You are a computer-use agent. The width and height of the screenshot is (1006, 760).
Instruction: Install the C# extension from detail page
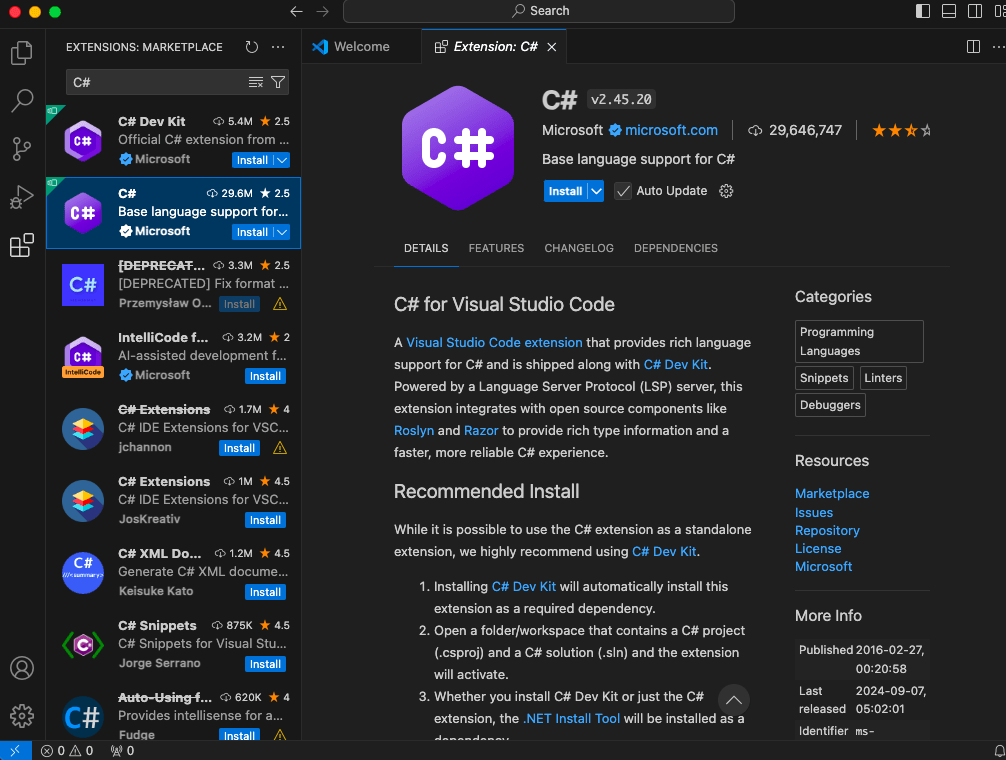pos(565,191)
